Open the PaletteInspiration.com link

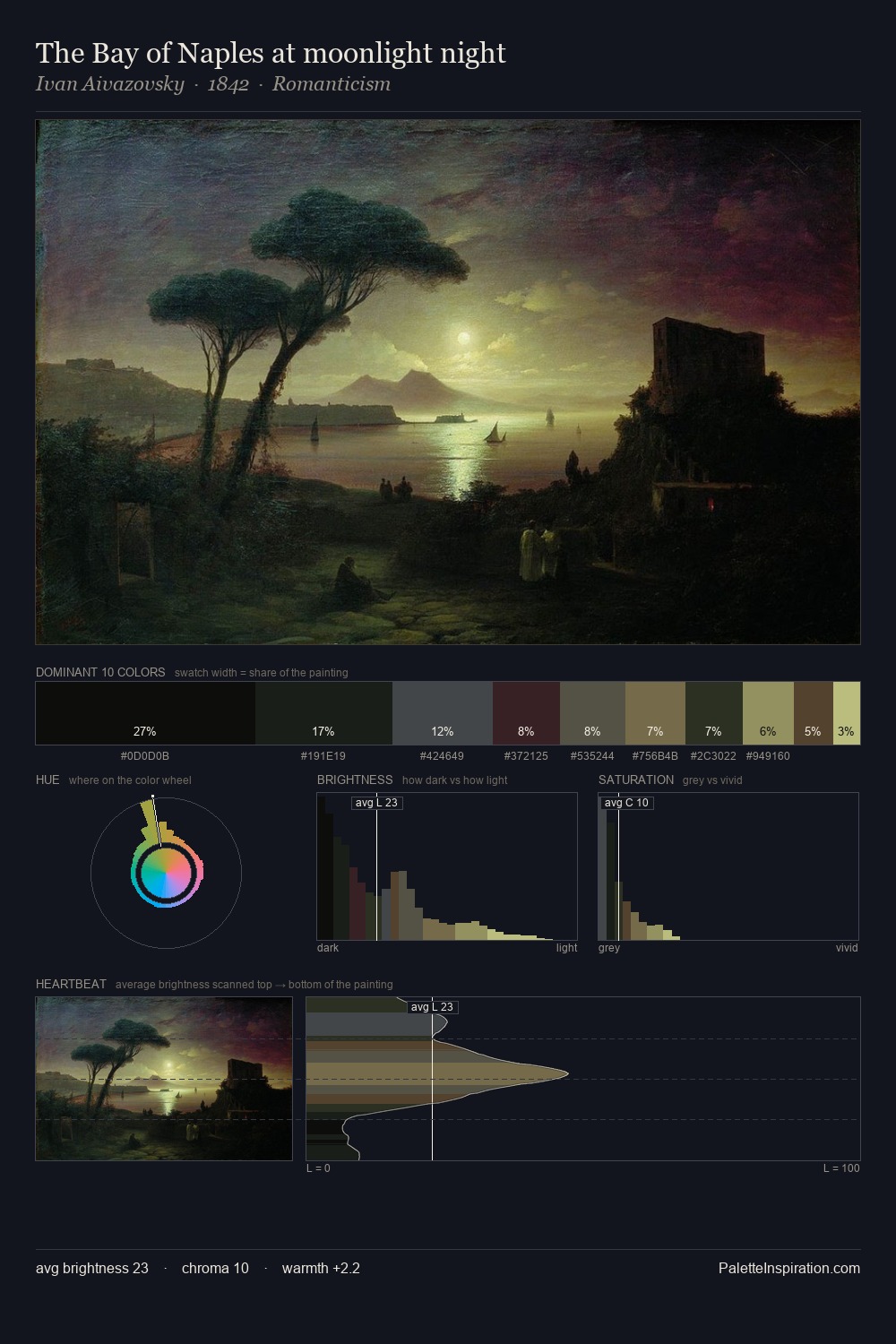789,1269
